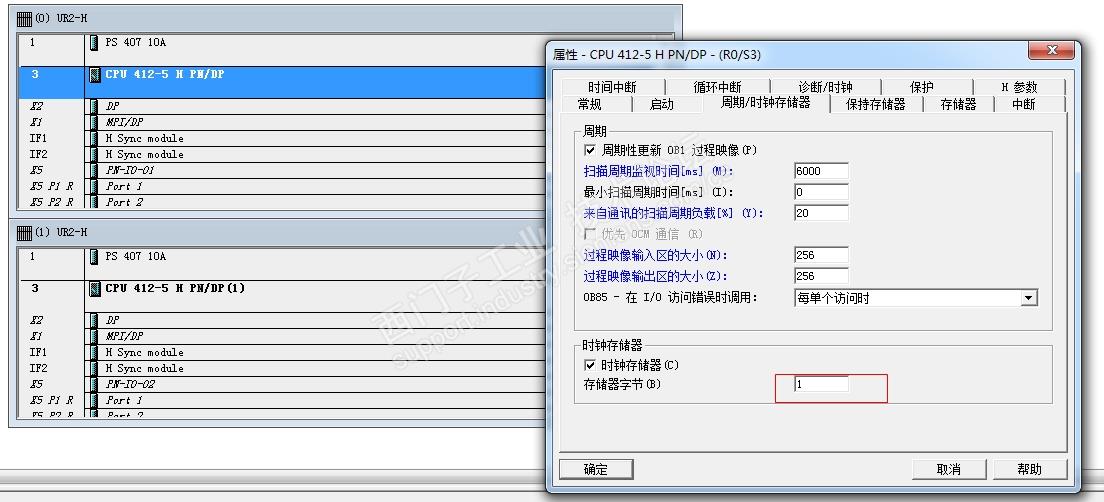Select the (1) UR2-H rack title

(x=61, y=232)
